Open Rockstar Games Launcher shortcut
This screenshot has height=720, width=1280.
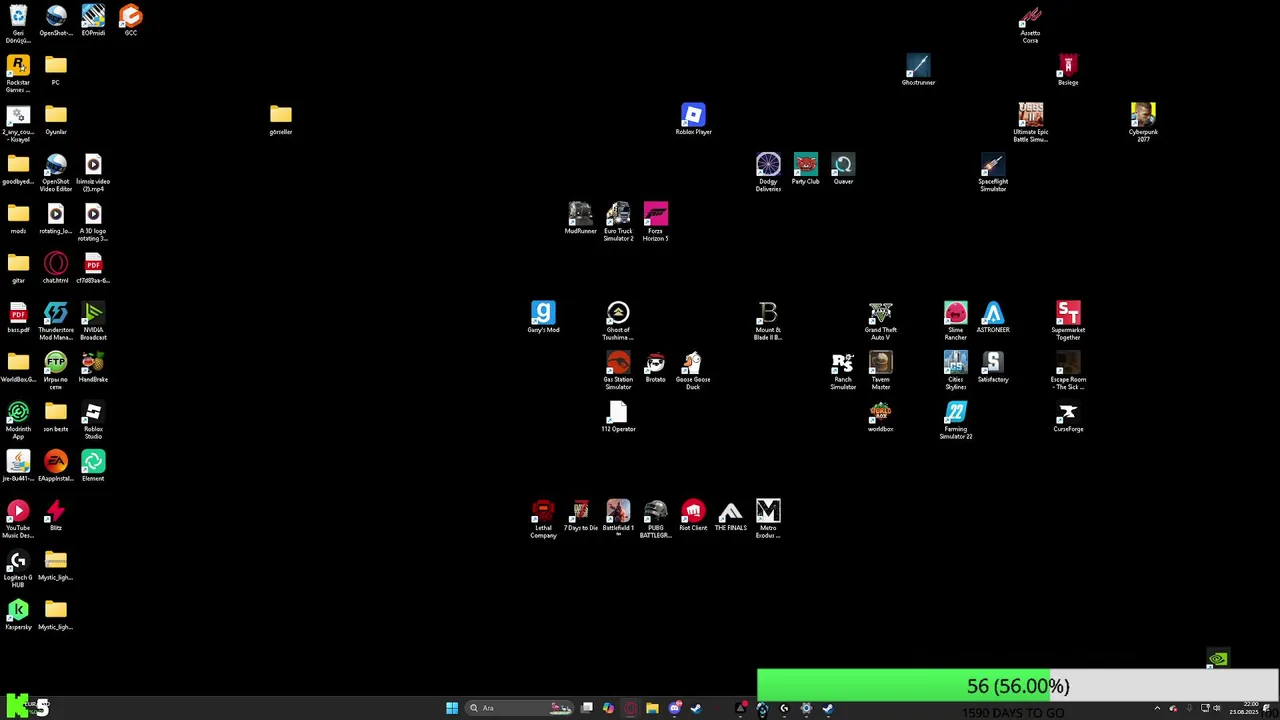tap(18, 73)
